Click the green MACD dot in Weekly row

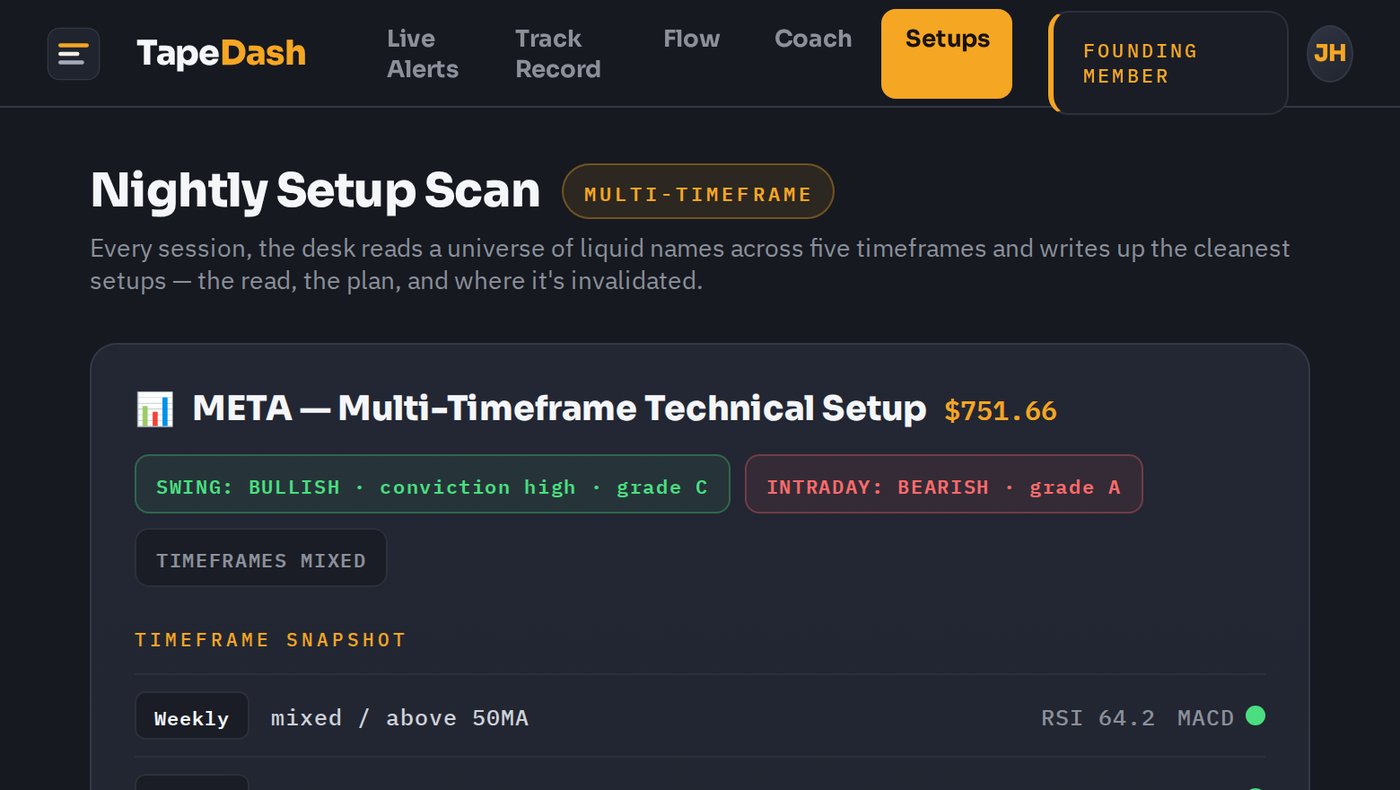(1255, 716)
